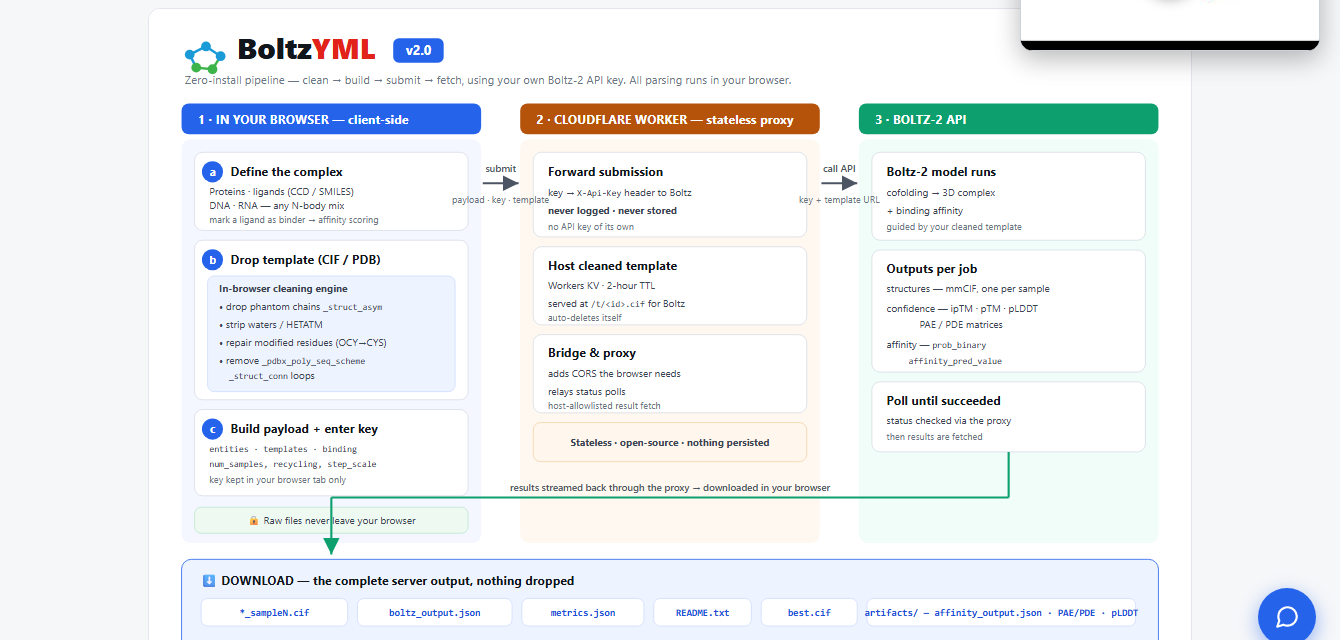Click the BoltzYML title text
Viewport: 1340px width, 640px height.
pyautogui.click(x=307, y=49)
